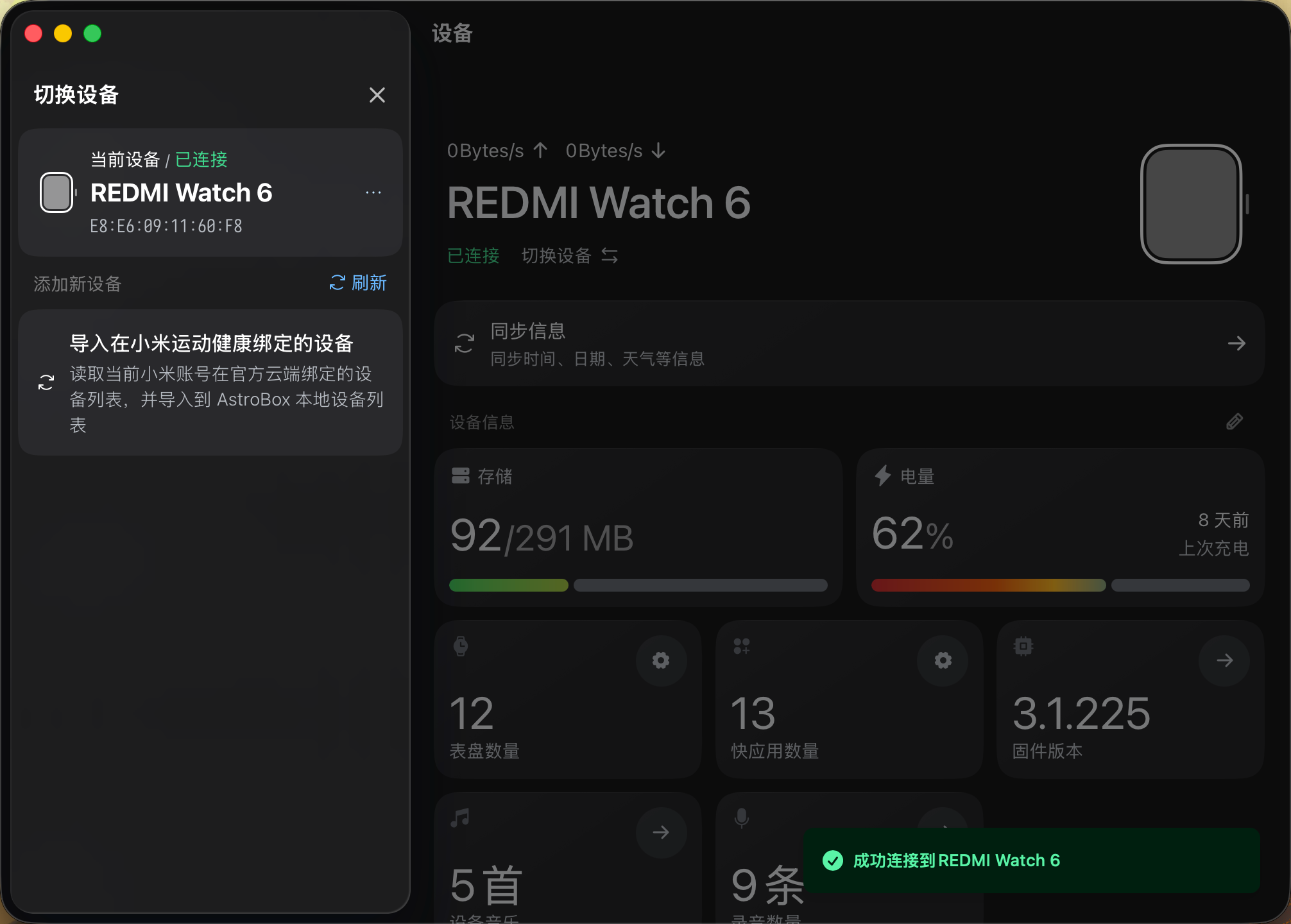
Task: Open the three-dot menu for REDMI Watch 6
Action: coord(373,193)
